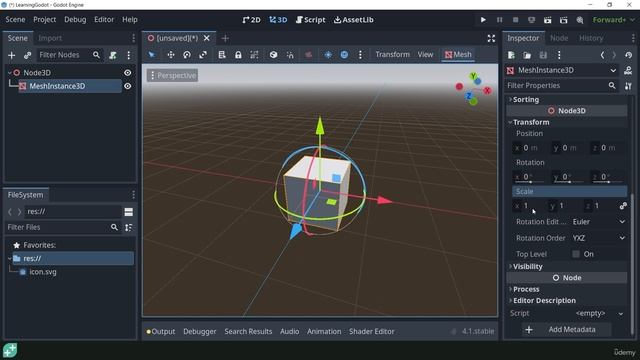Pause the running project
Image resolution: width=640 pixels, height=360 pixels.
pyautogui.click(x=499, y=20)
